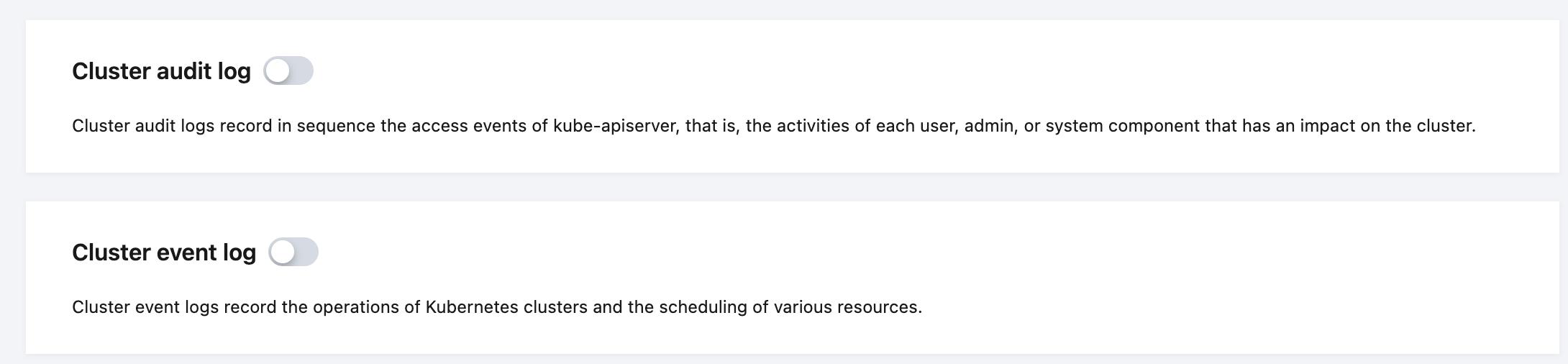Screen dimensions: 1568x364
Task: Click the Cluster audit log heading
Action: click(x=161, y=71)
